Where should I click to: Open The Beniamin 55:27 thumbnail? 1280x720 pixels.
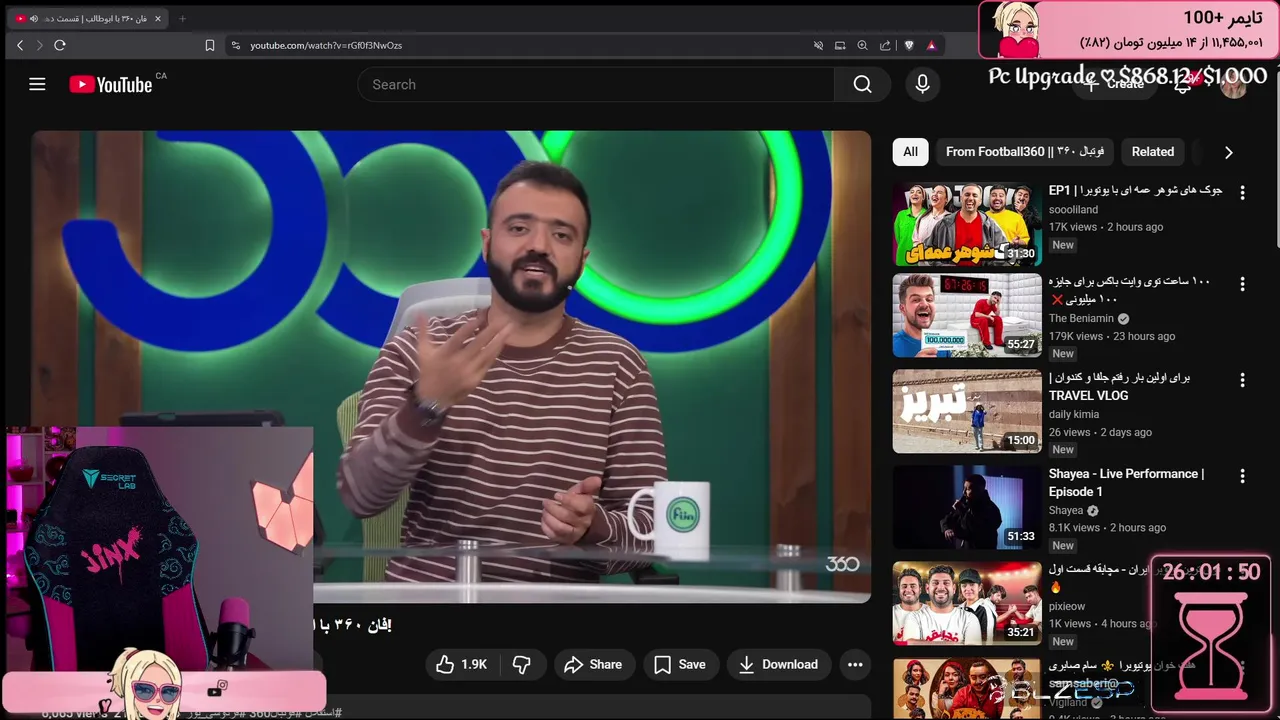click(967, 316)
